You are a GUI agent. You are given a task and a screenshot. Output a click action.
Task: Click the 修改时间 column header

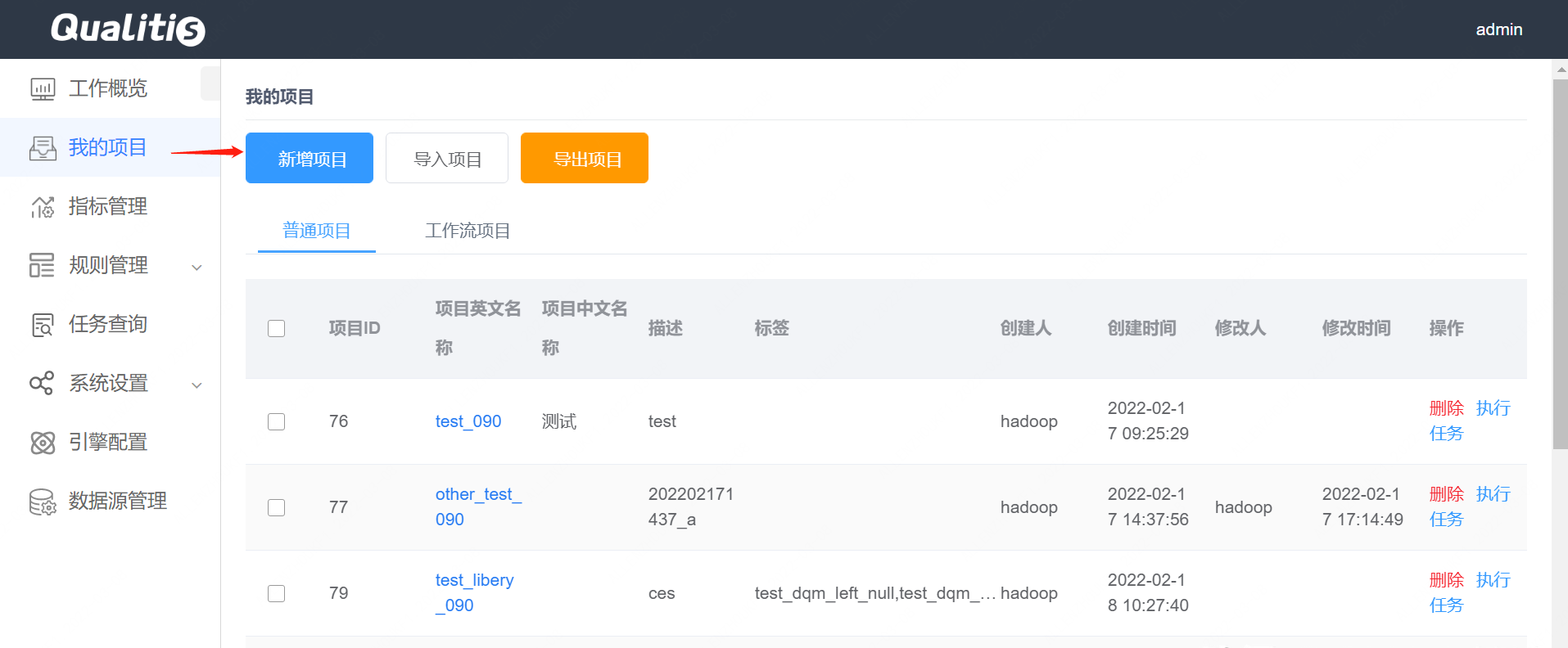pyautogui.click(x=1357, y=328)
